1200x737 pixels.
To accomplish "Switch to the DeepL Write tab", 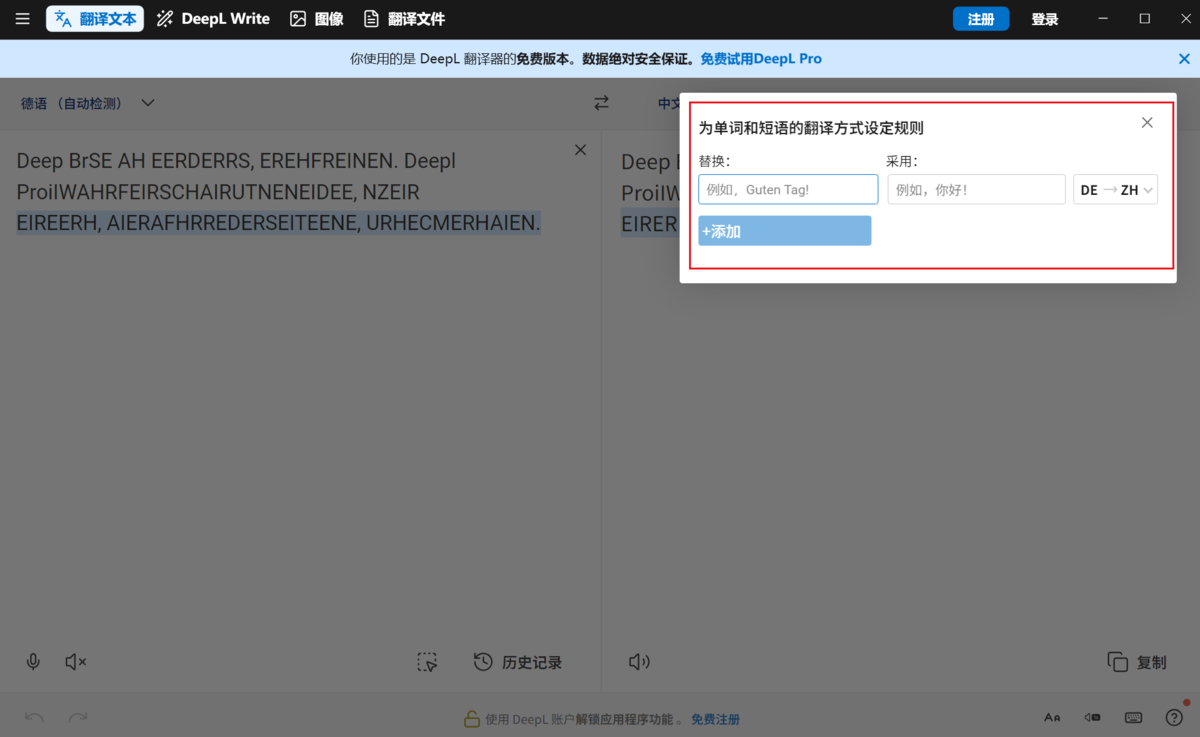I will 212,18.
